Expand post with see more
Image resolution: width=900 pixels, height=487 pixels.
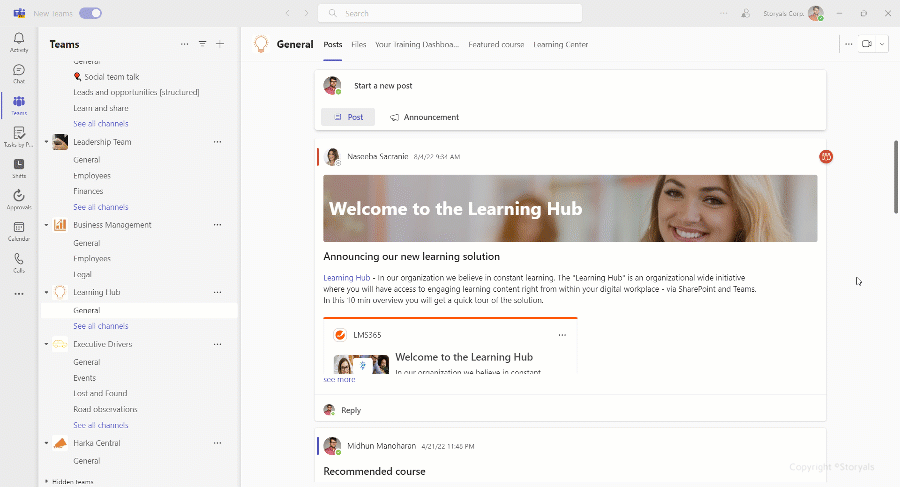[339, 380]
